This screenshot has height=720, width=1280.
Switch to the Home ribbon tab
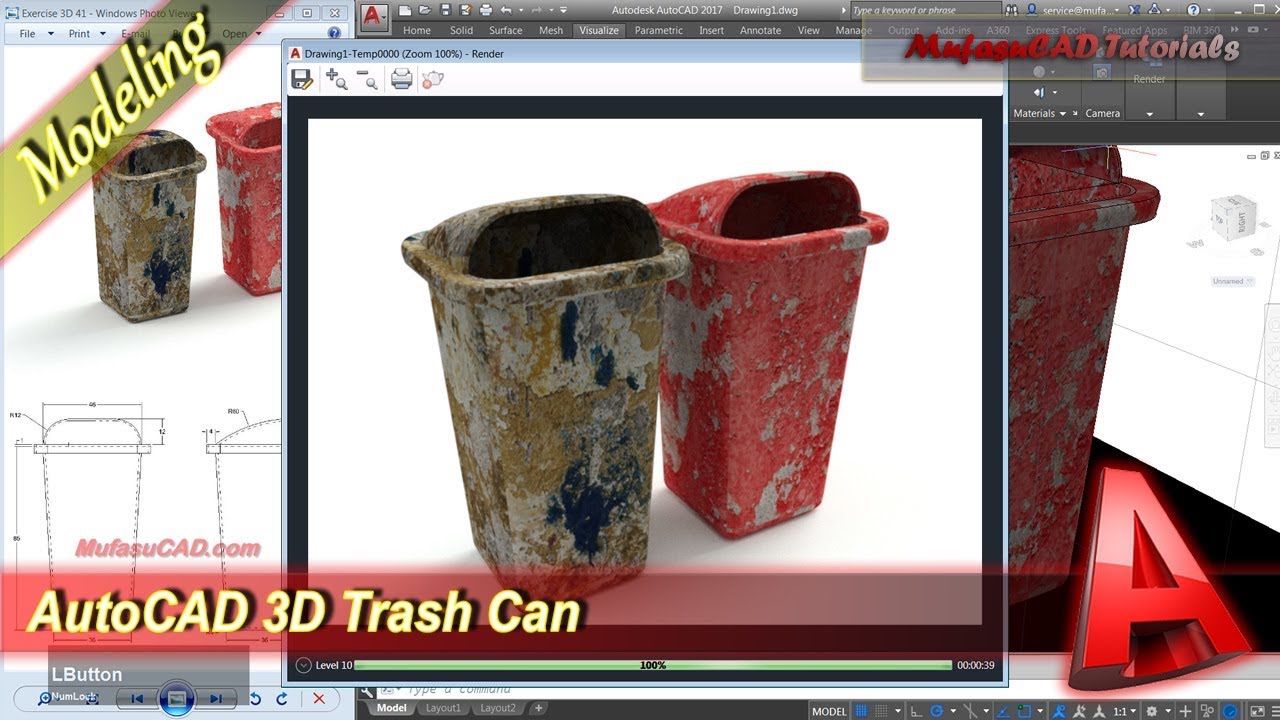coord(417,30)
